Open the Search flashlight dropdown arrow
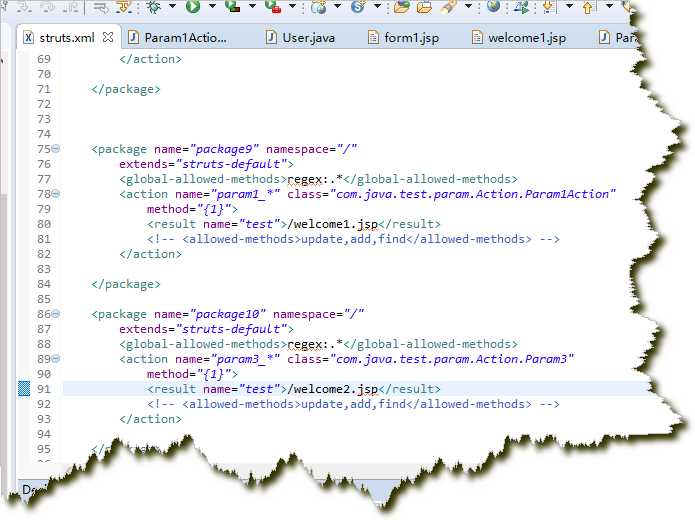The width and height of the screenshot is (695, 520). [469, 6]
